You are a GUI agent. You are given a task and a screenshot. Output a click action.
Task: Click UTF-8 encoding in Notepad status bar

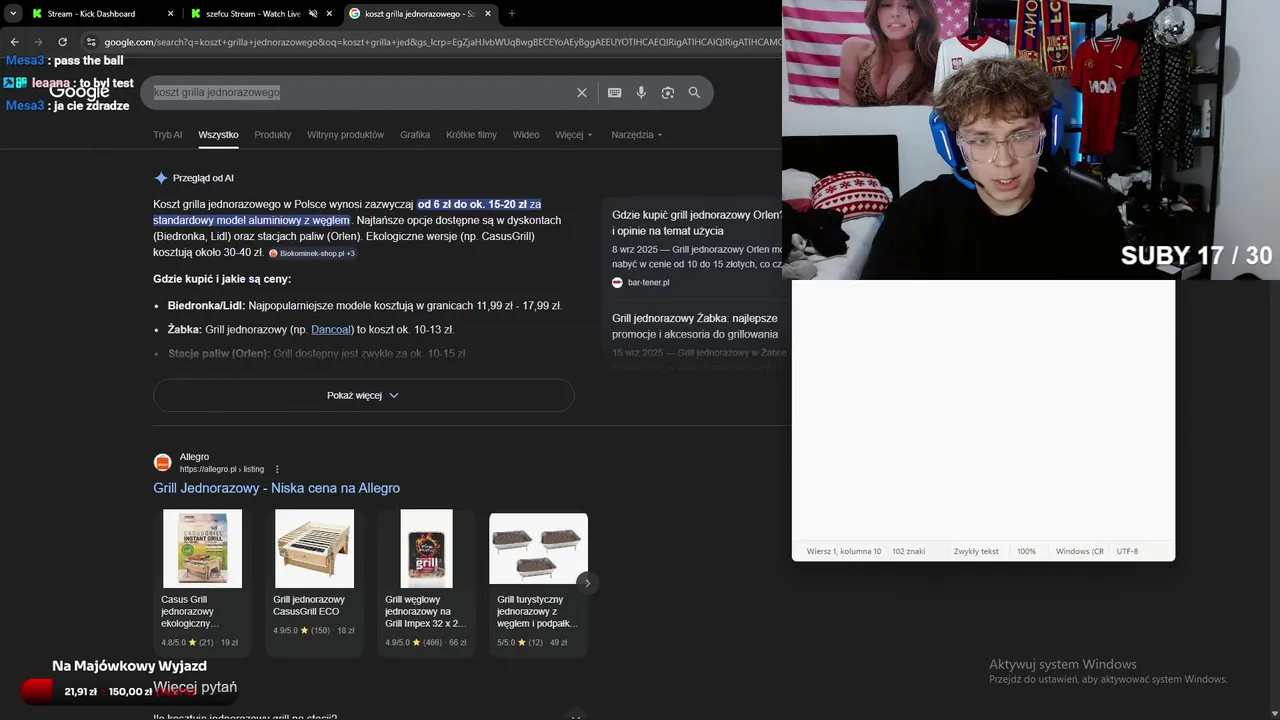click(x=1127, y=551)
